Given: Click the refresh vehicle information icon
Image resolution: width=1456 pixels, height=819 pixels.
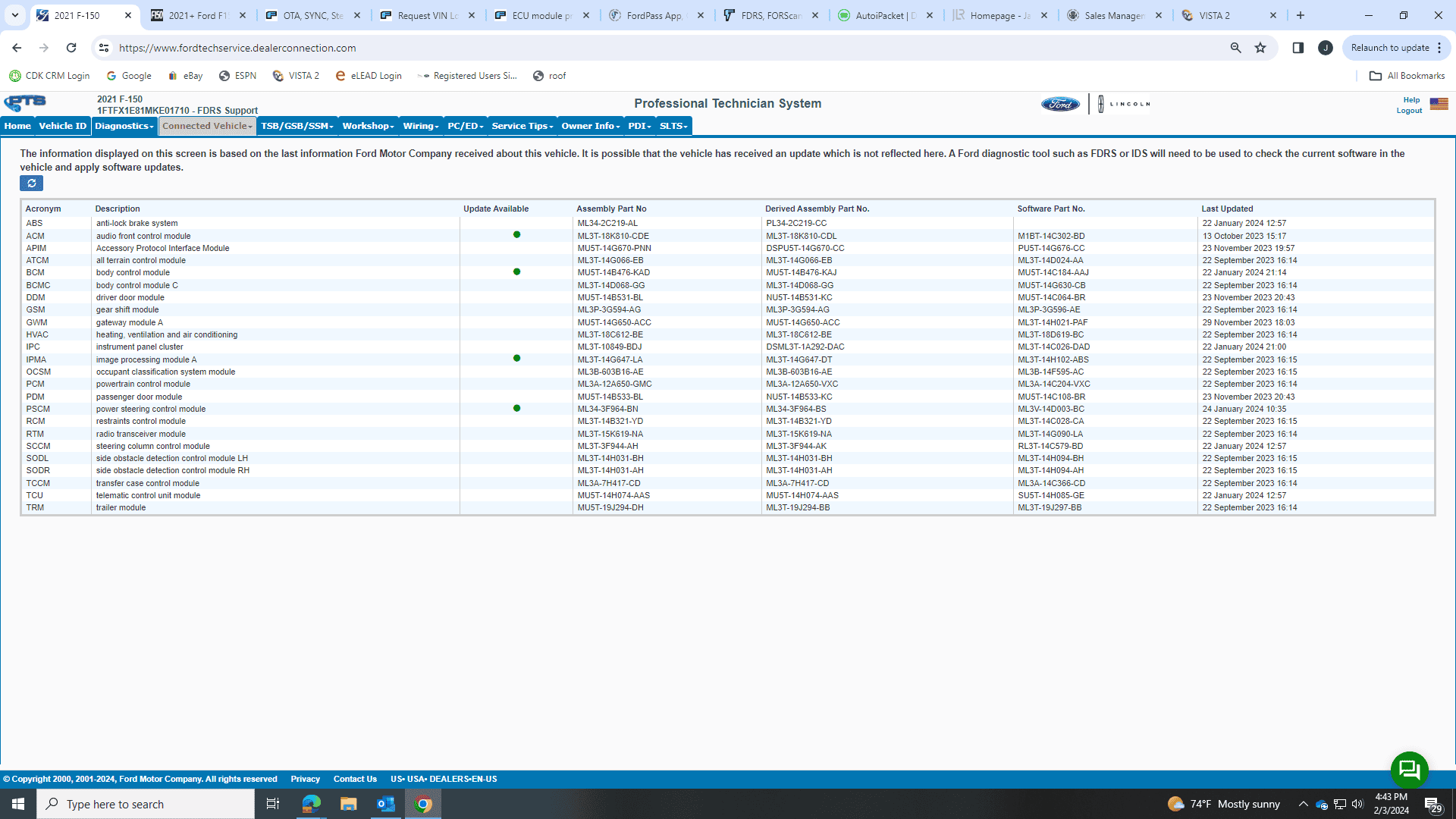Looking at the screenshot, I should 31,184.
